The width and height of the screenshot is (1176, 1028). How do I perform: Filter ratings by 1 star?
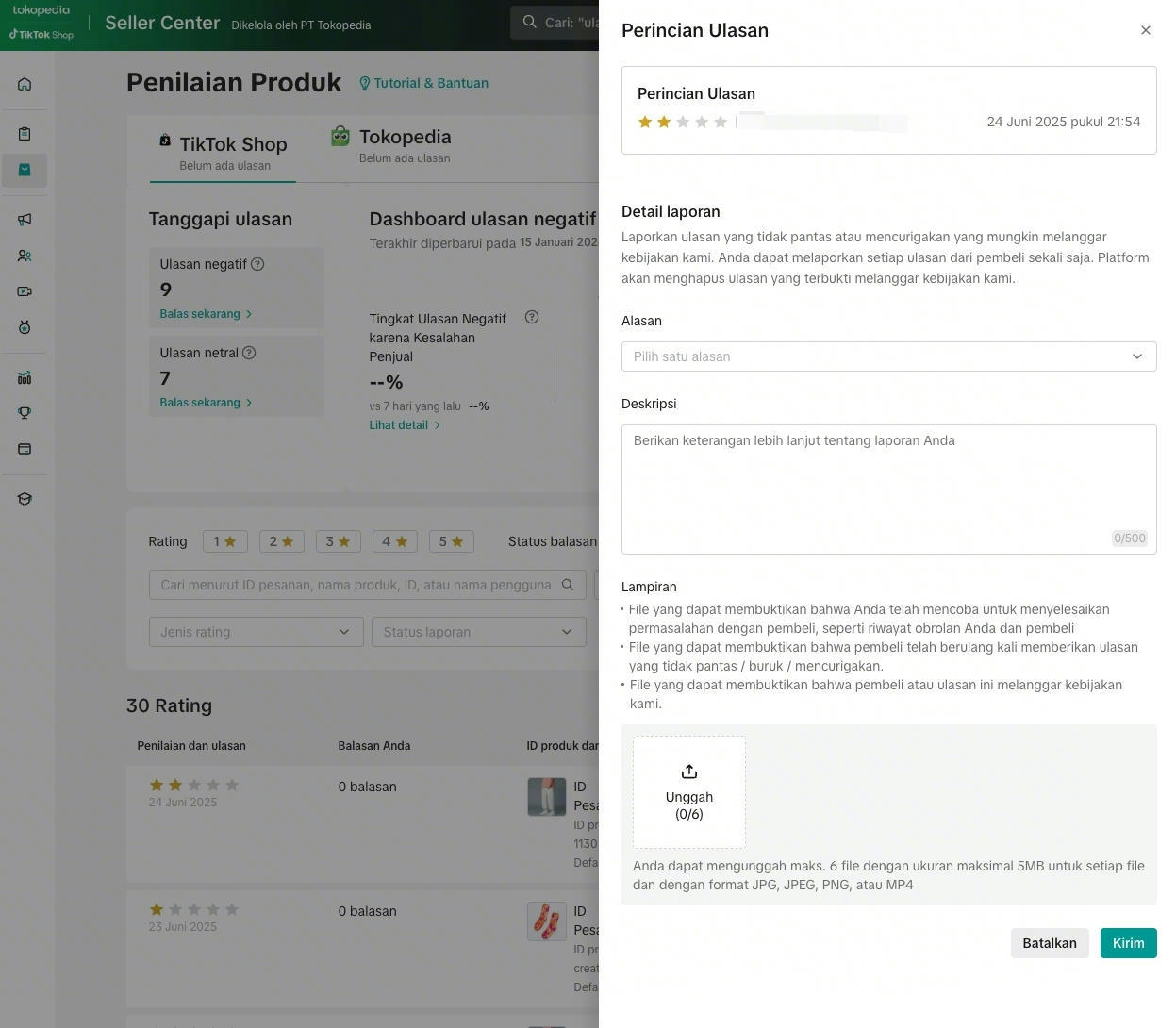pyautogui.click(x=224, y=541)
